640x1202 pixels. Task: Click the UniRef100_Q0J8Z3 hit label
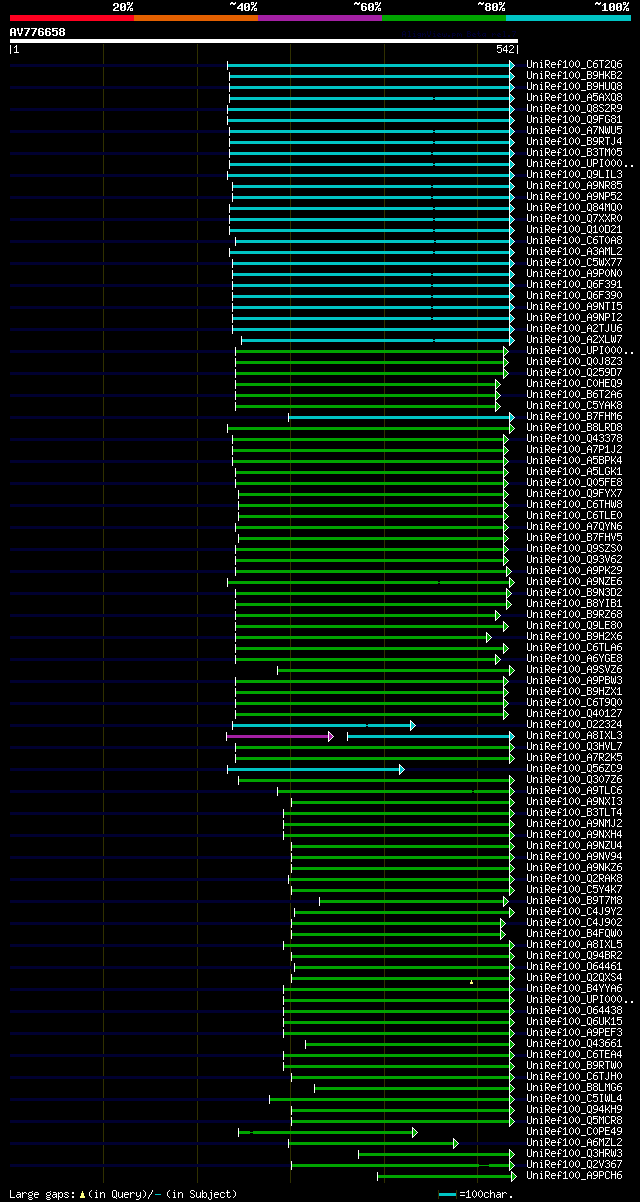tap(575, 362)
